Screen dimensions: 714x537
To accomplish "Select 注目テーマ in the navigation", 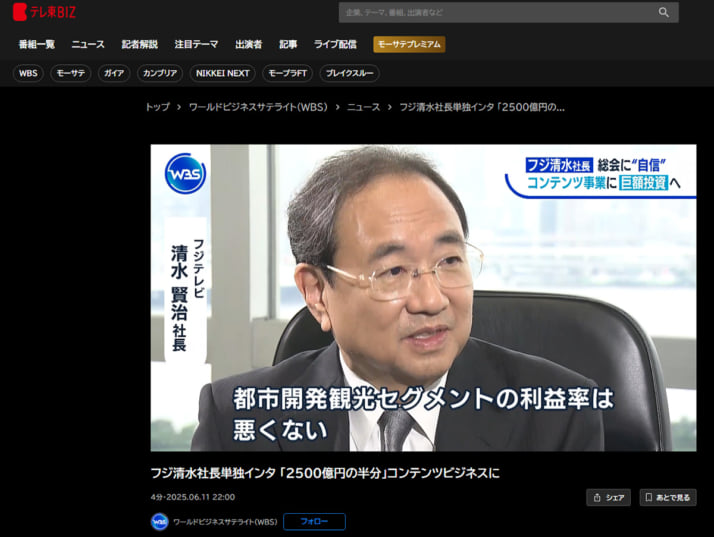I will tap(196, 44).
